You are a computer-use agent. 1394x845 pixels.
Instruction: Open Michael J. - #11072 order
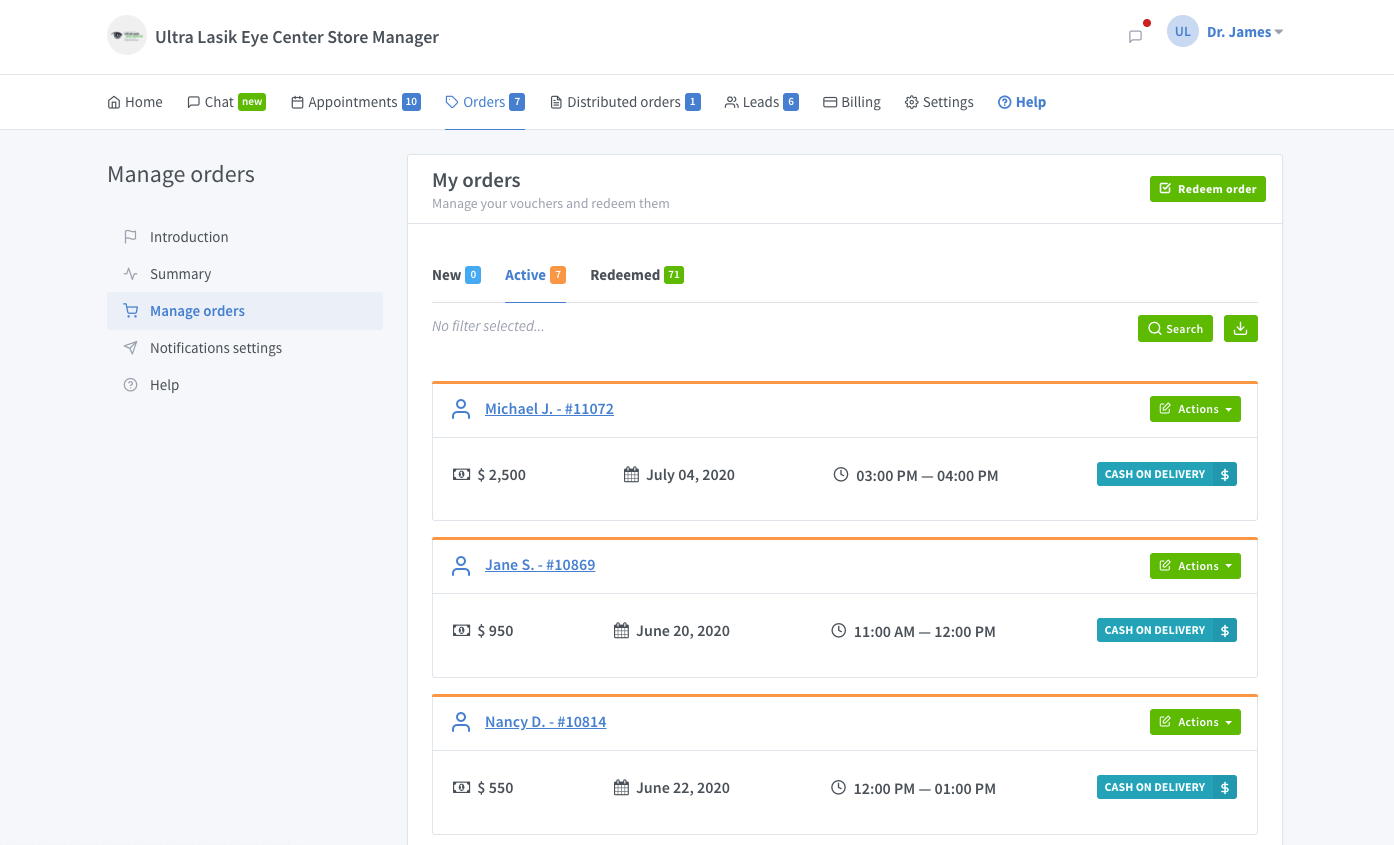click(549, 409)
